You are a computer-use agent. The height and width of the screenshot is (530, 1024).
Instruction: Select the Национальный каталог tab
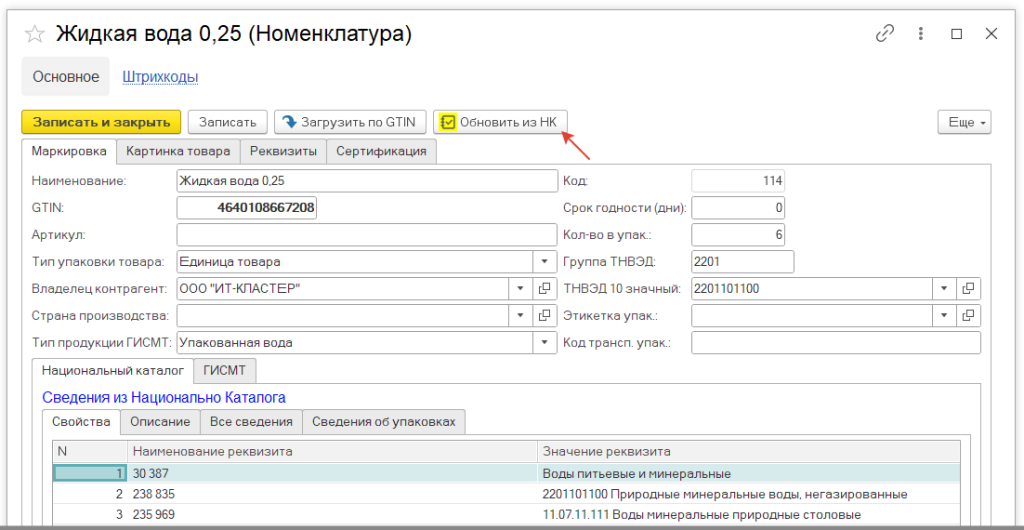tap(113, 370)
